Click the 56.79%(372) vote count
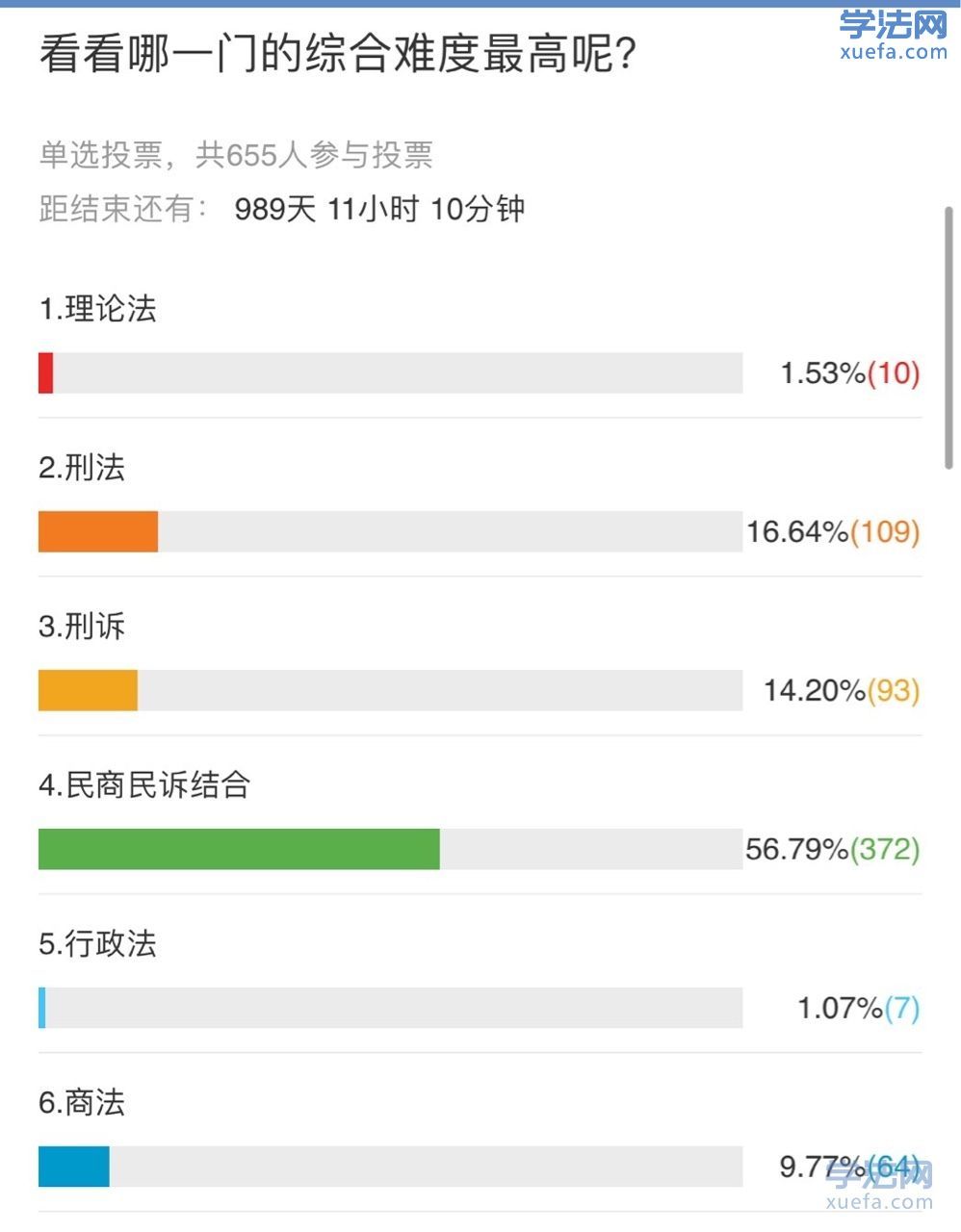Image resolution: width=961 pixels, height=1232 pixels. point(833,849)
